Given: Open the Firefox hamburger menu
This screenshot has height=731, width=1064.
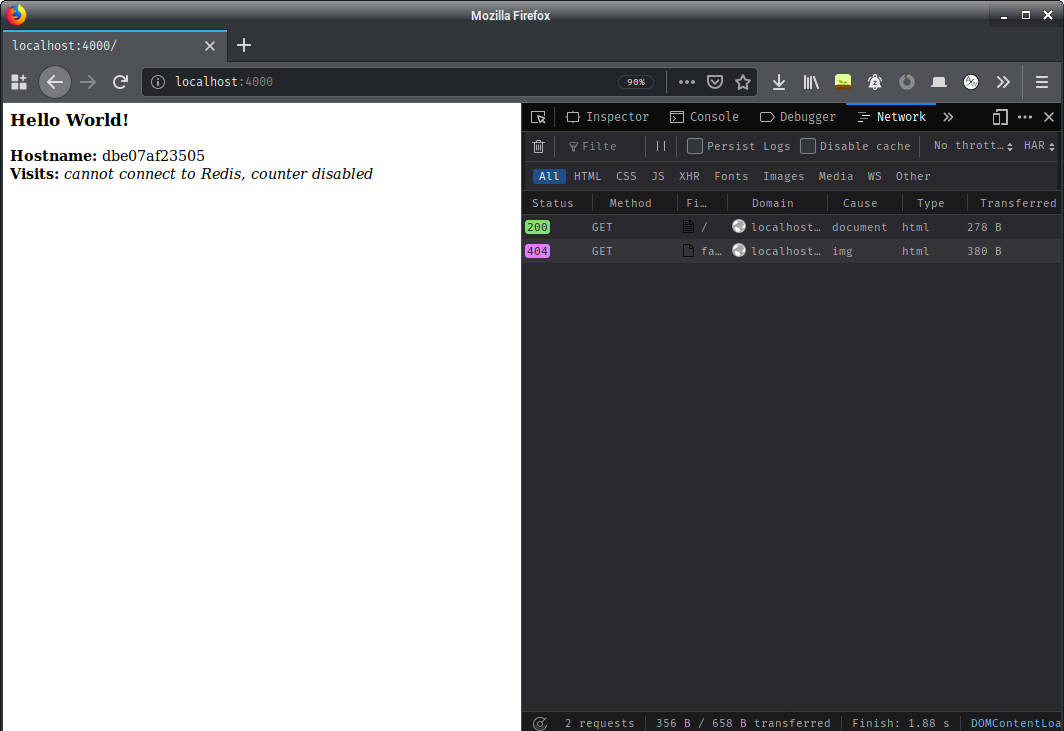Looking at the screenshot, I should [1042, 82].
